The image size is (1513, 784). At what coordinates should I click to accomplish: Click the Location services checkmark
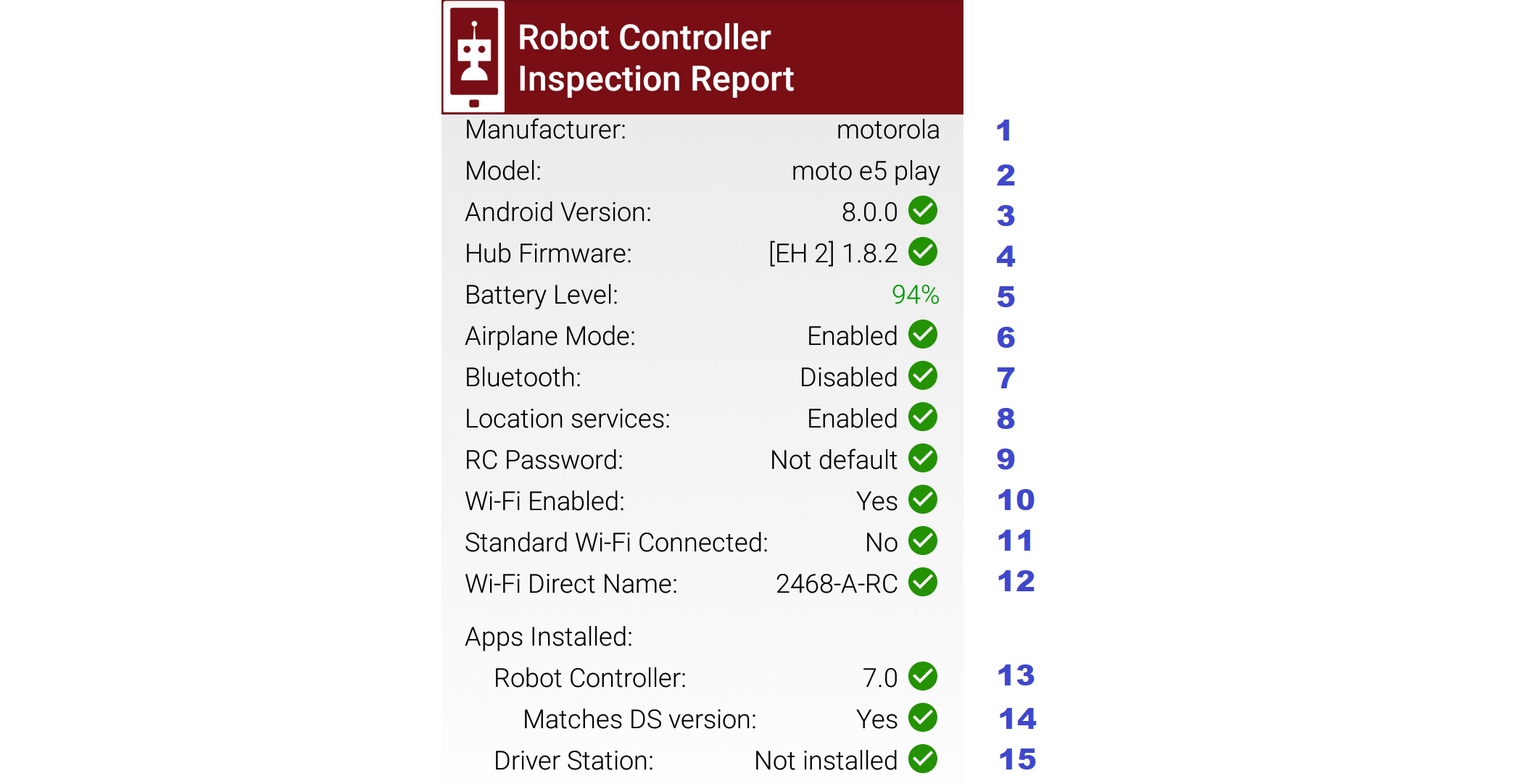(x=923, y=417)
